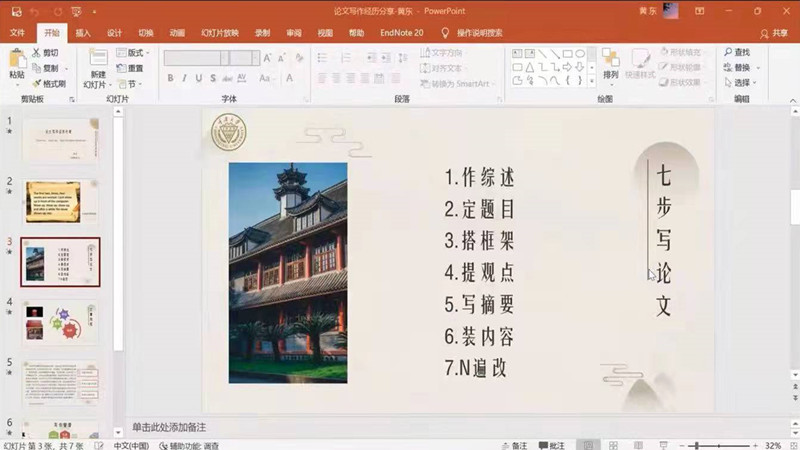
Task: Open the Find (查找) tool
Action: pyautogui.click(x=736, y=52)
